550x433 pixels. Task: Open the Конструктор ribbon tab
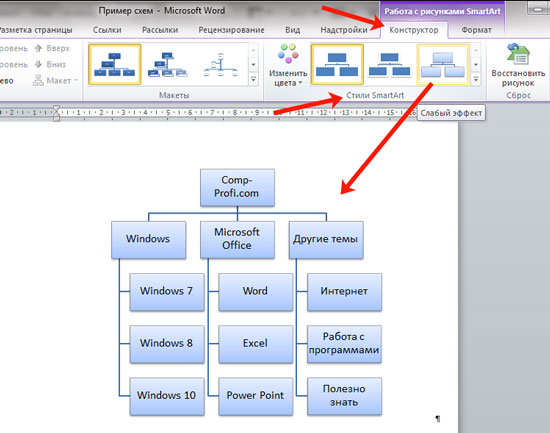(414, 30)
